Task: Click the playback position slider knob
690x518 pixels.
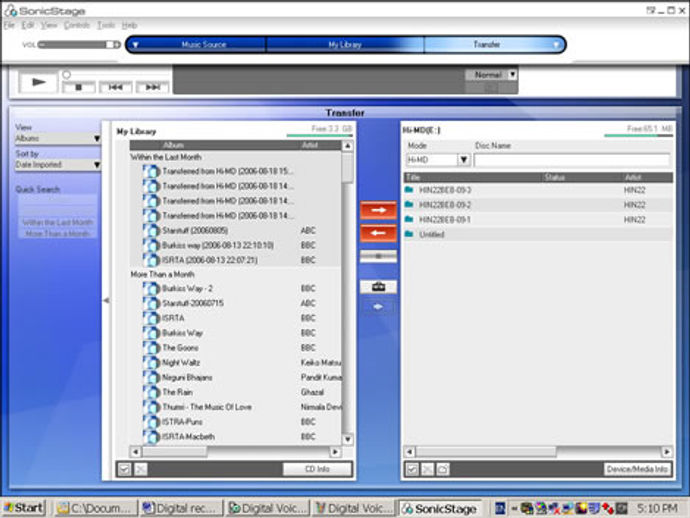Action: click(x=66, y=75)
